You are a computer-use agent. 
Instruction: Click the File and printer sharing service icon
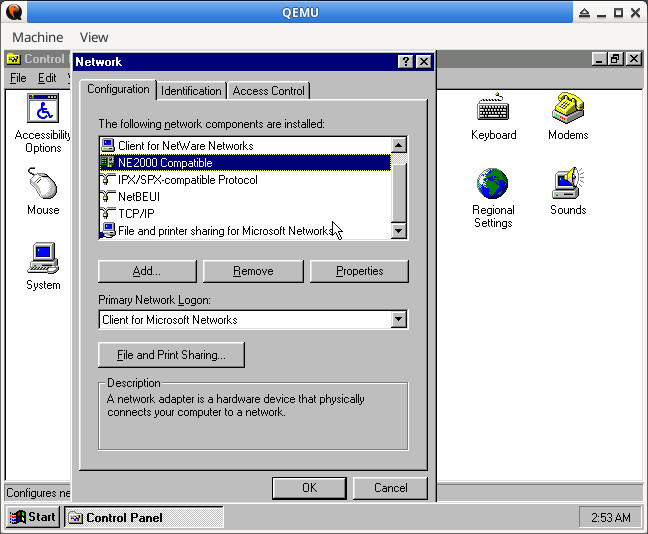click(108, 230)
